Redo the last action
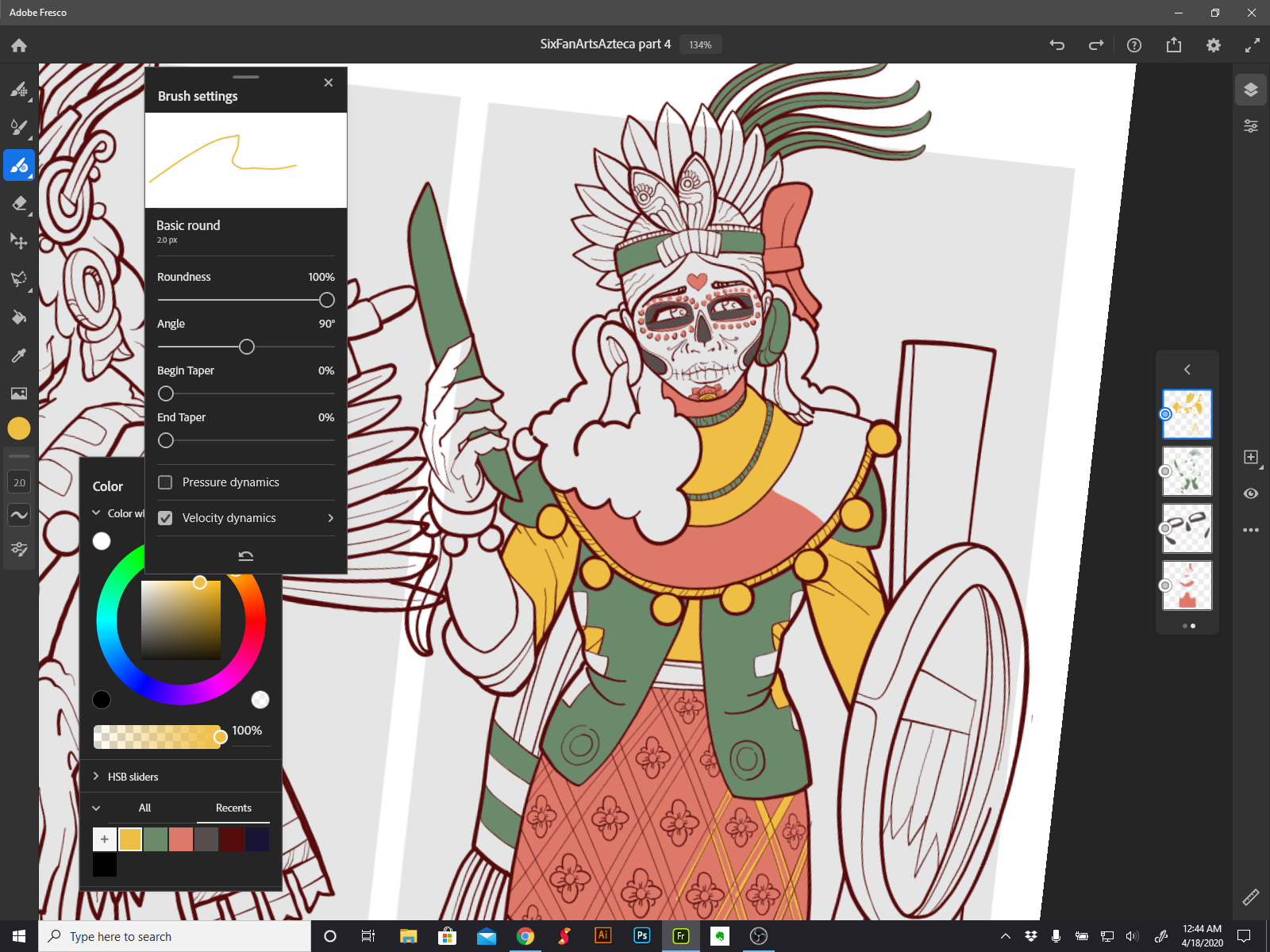The image size is (1270, 952). 1096,45
